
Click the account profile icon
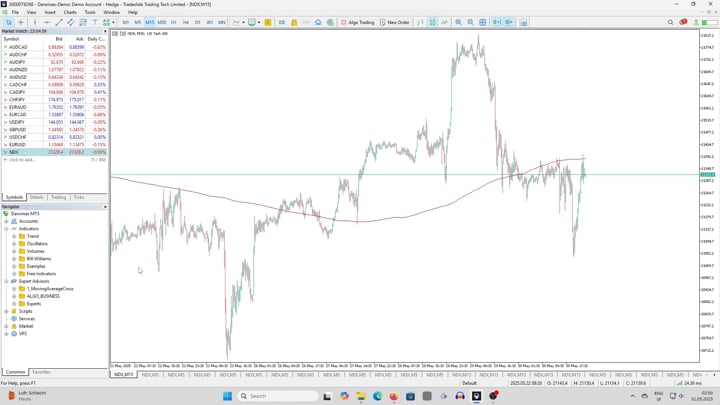pyautogui.click(x=696, y=22)
